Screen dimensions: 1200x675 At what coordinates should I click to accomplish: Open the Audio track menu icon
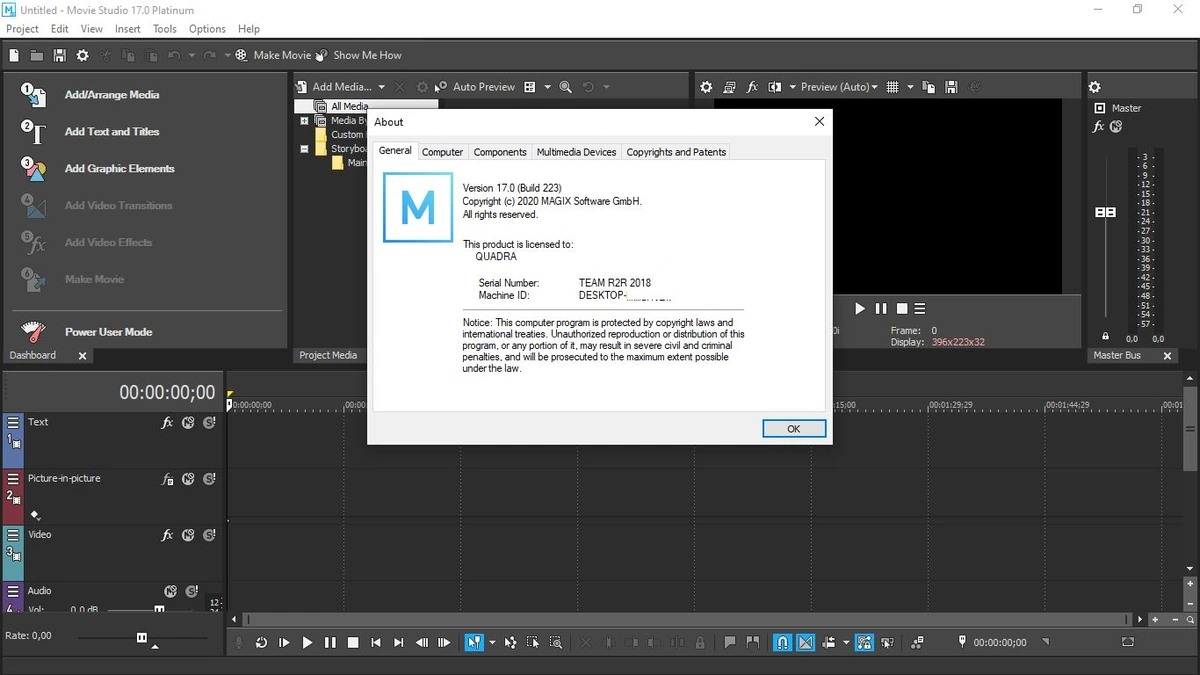[13, 592]
